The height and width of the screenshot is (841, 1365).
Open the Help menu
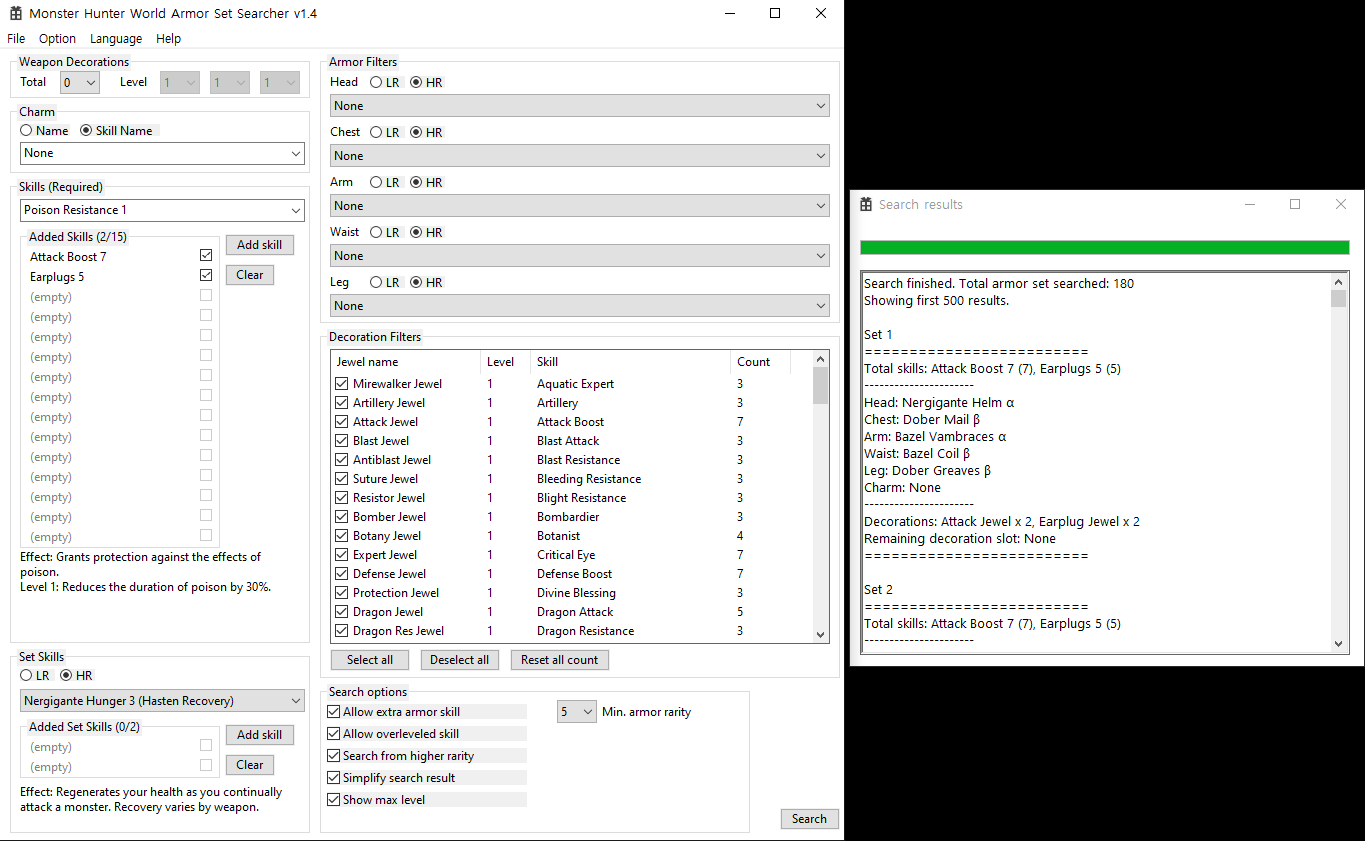[x=169, y=38]
